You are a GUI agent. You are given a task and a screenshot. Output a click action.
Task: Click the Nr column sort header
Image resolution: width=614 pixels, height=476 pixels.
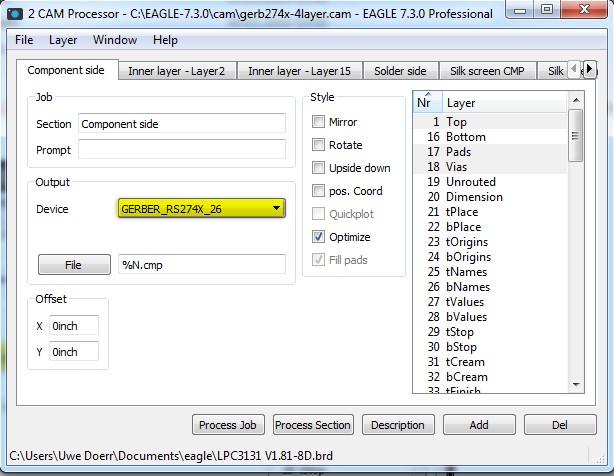pos(425,102)
